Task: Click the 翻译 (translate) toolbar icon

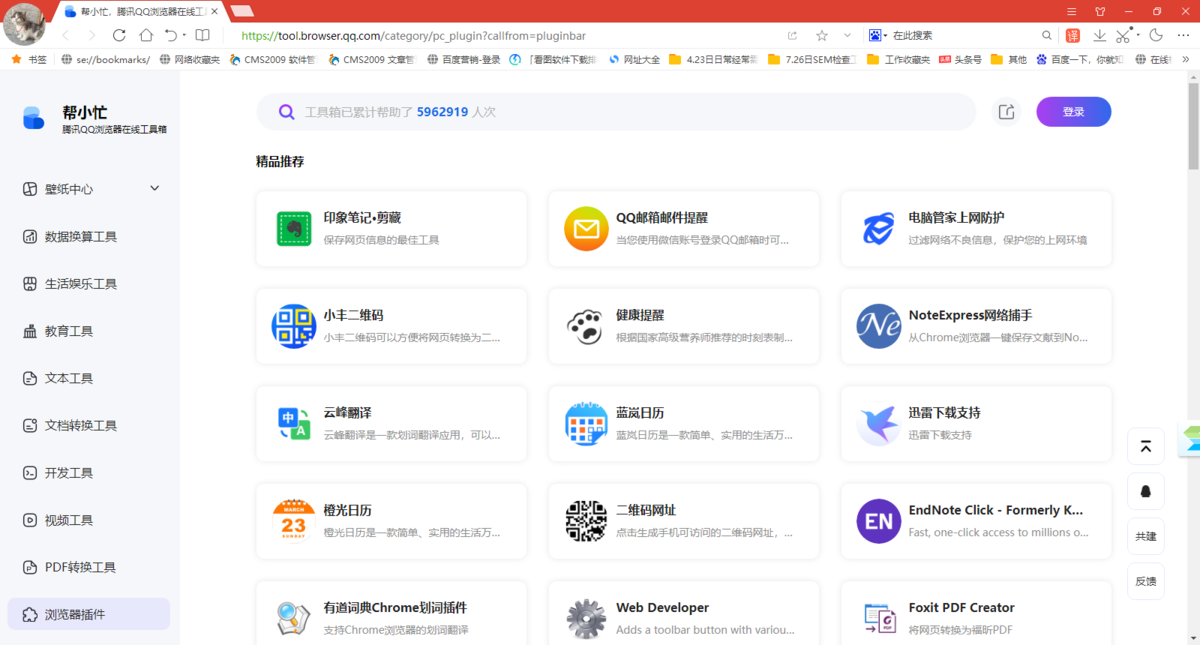Action: coord(1071,34)
